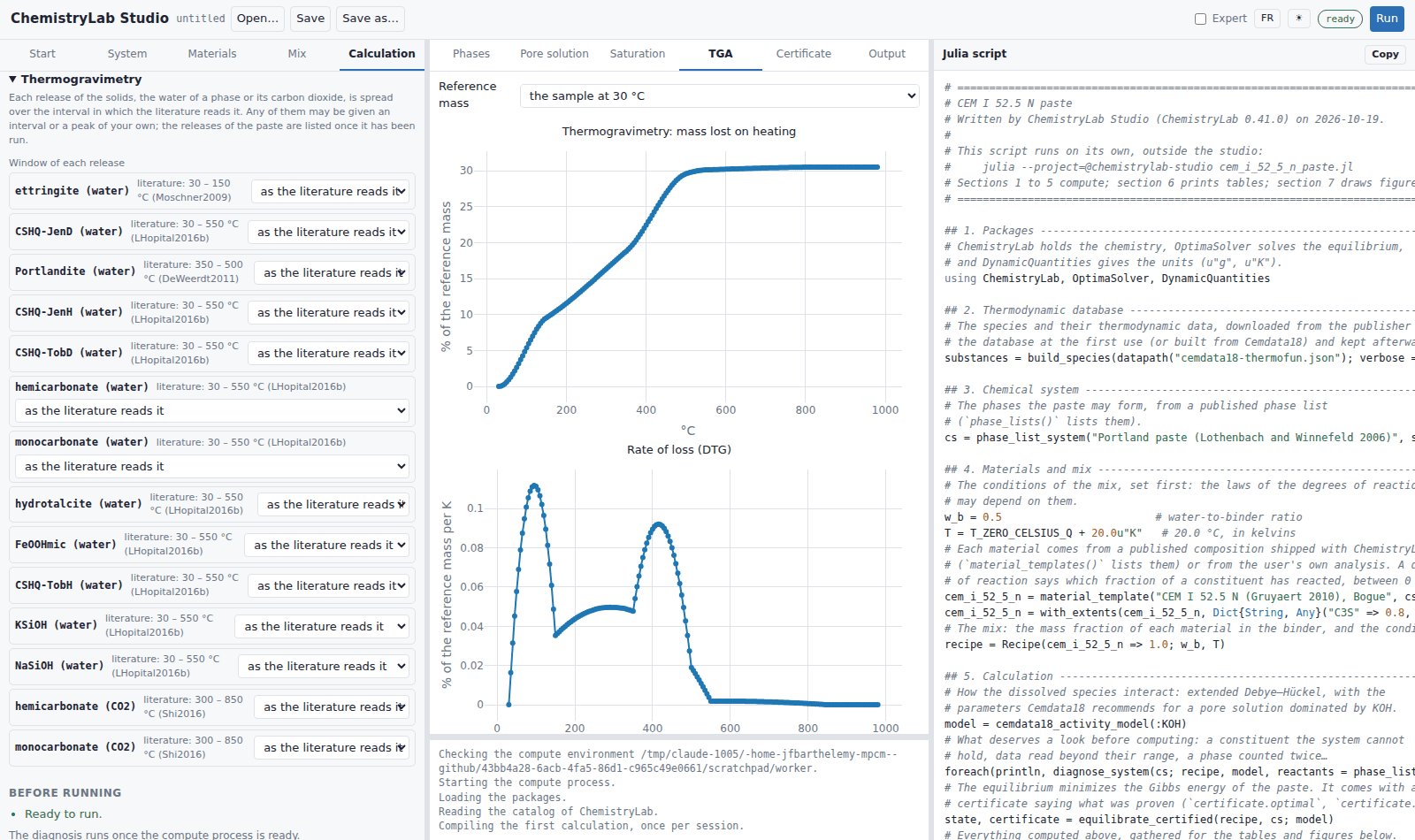This screenshot has height=840, width=1415.
Task: Collapse the Thermogravimetry section
Action: 75,79
